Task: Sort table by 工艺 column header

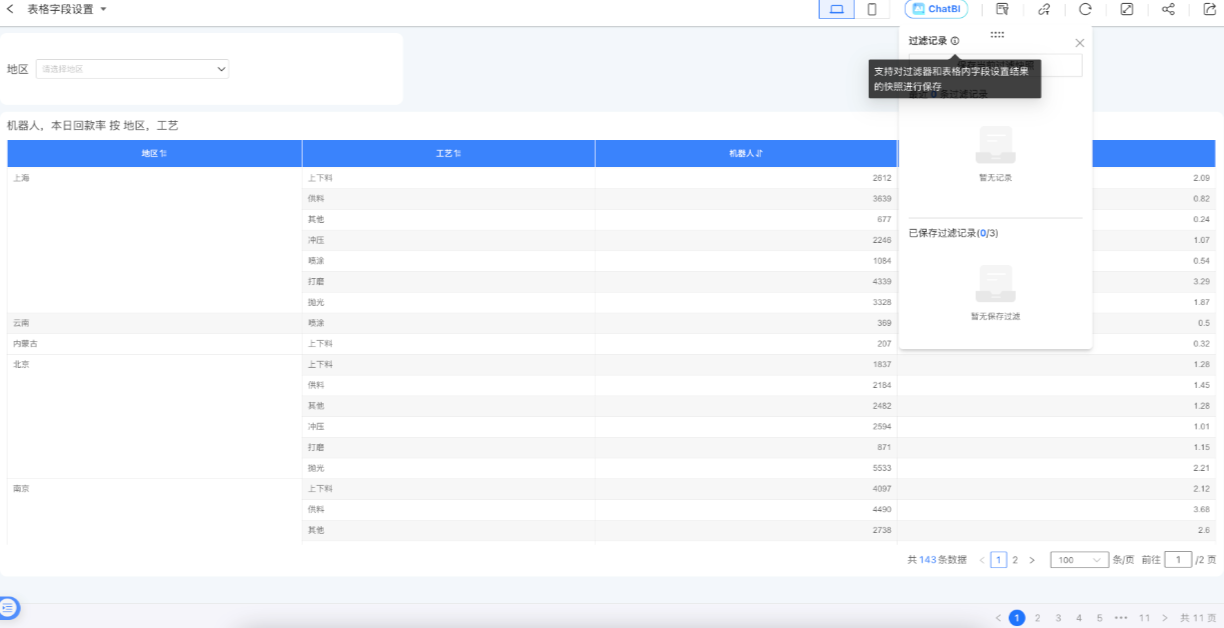Action: click(x=448, y=153)
